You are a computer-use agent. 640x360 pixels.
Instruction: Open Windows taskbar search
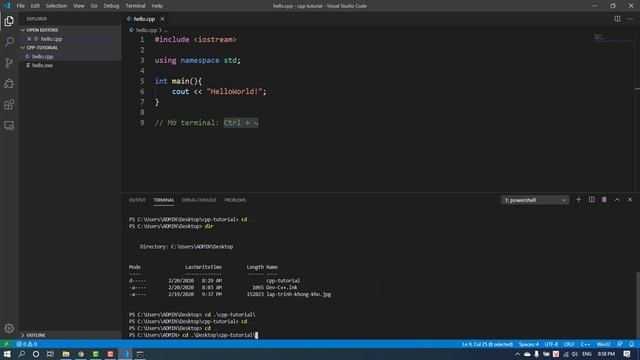pos(21,354)
